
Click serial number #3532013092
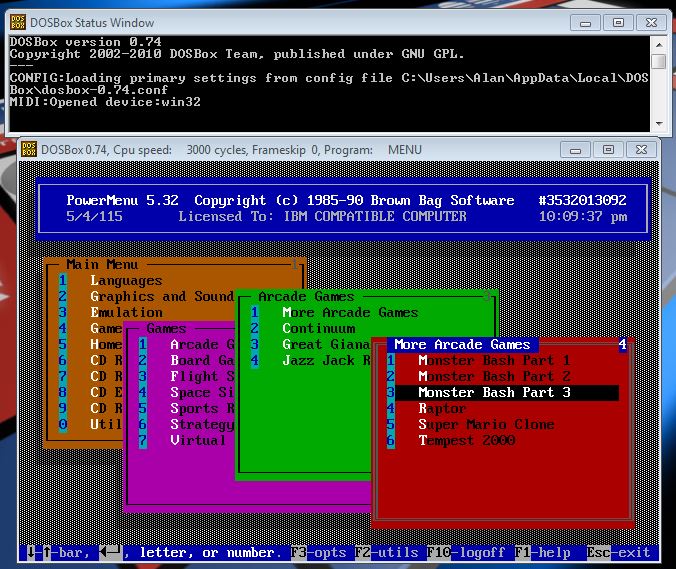point(582,200)
